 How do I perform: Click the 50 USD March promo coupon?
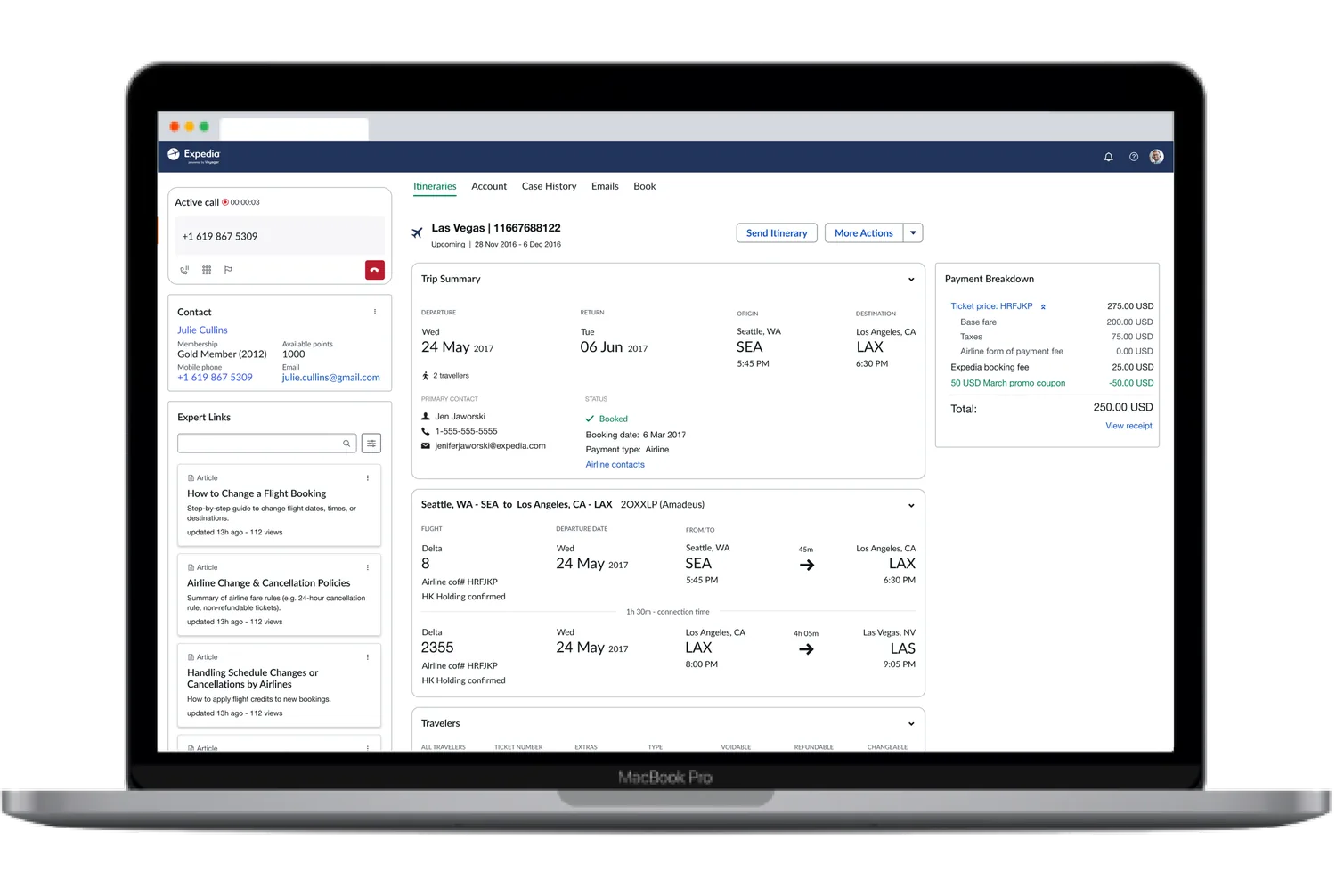point(1007,383)
